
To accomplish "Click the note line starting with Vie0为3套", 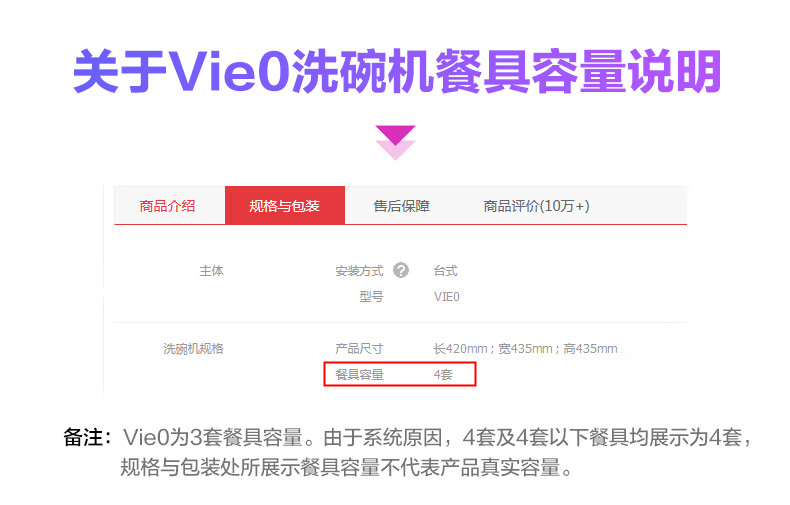I will [437, 437].
